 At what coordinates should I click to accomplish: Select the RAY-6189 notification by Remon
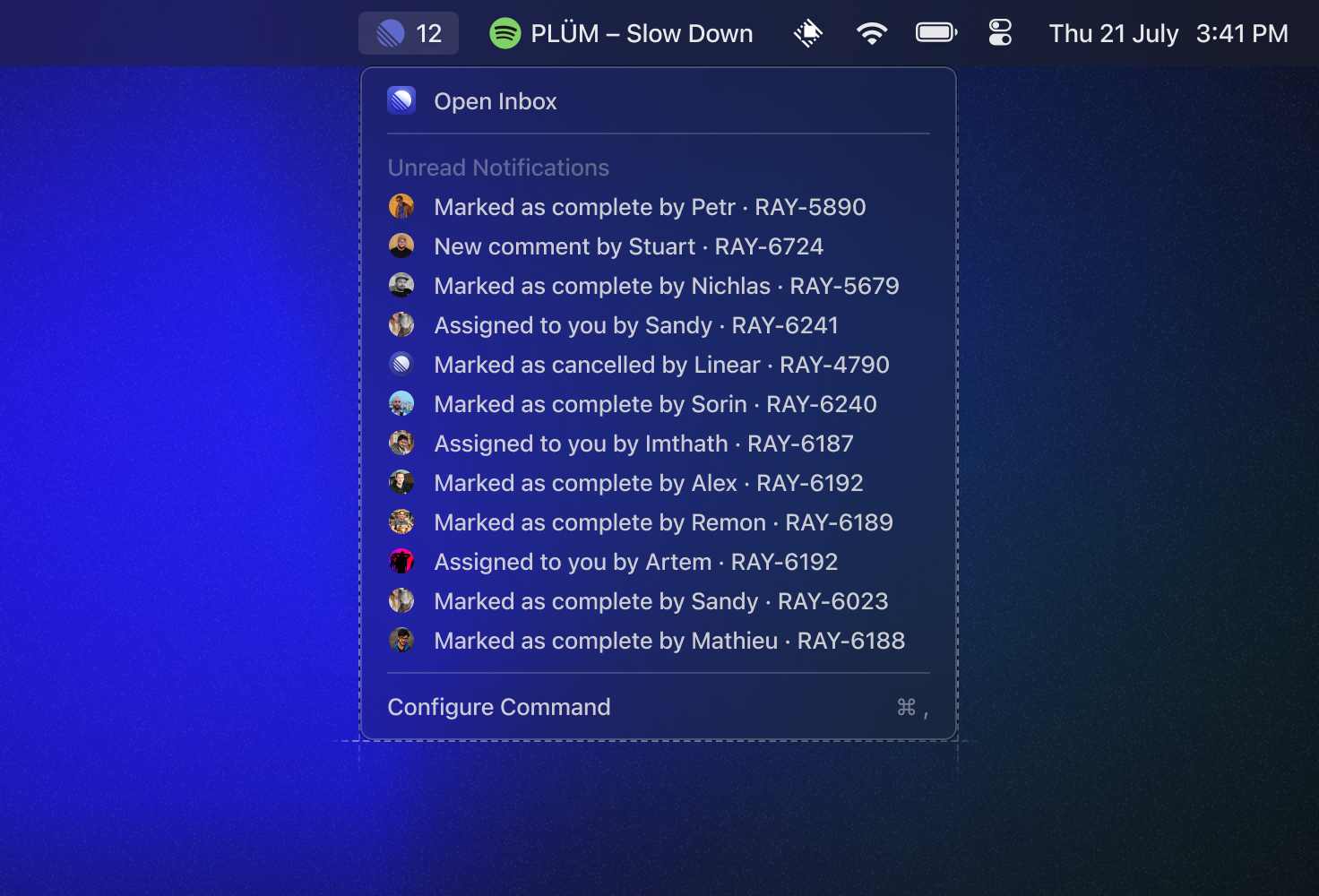tap(662, 521)
